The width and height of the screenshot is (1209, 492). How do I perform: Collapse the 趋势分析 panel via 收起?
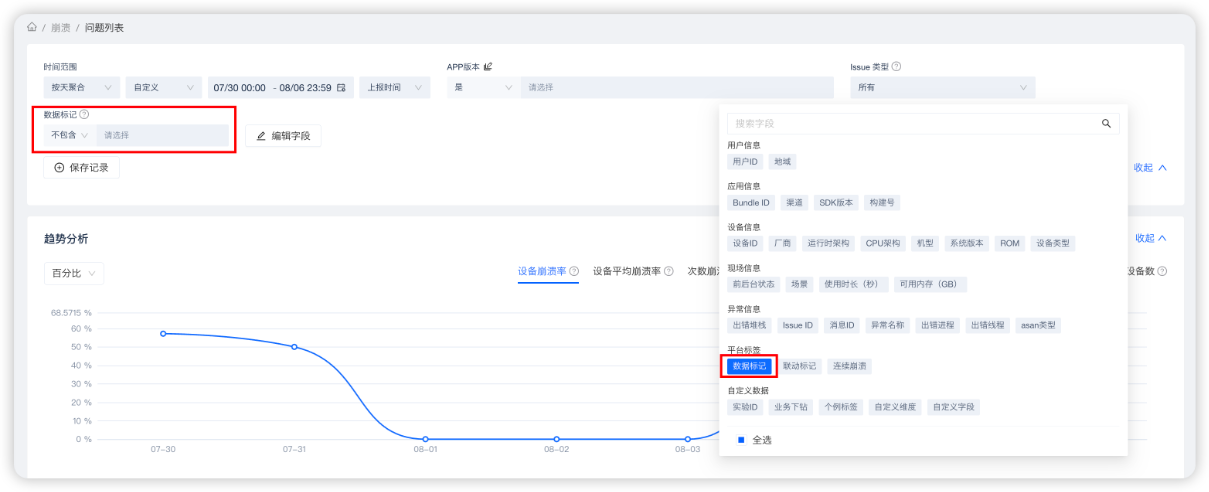point(1150,238)
